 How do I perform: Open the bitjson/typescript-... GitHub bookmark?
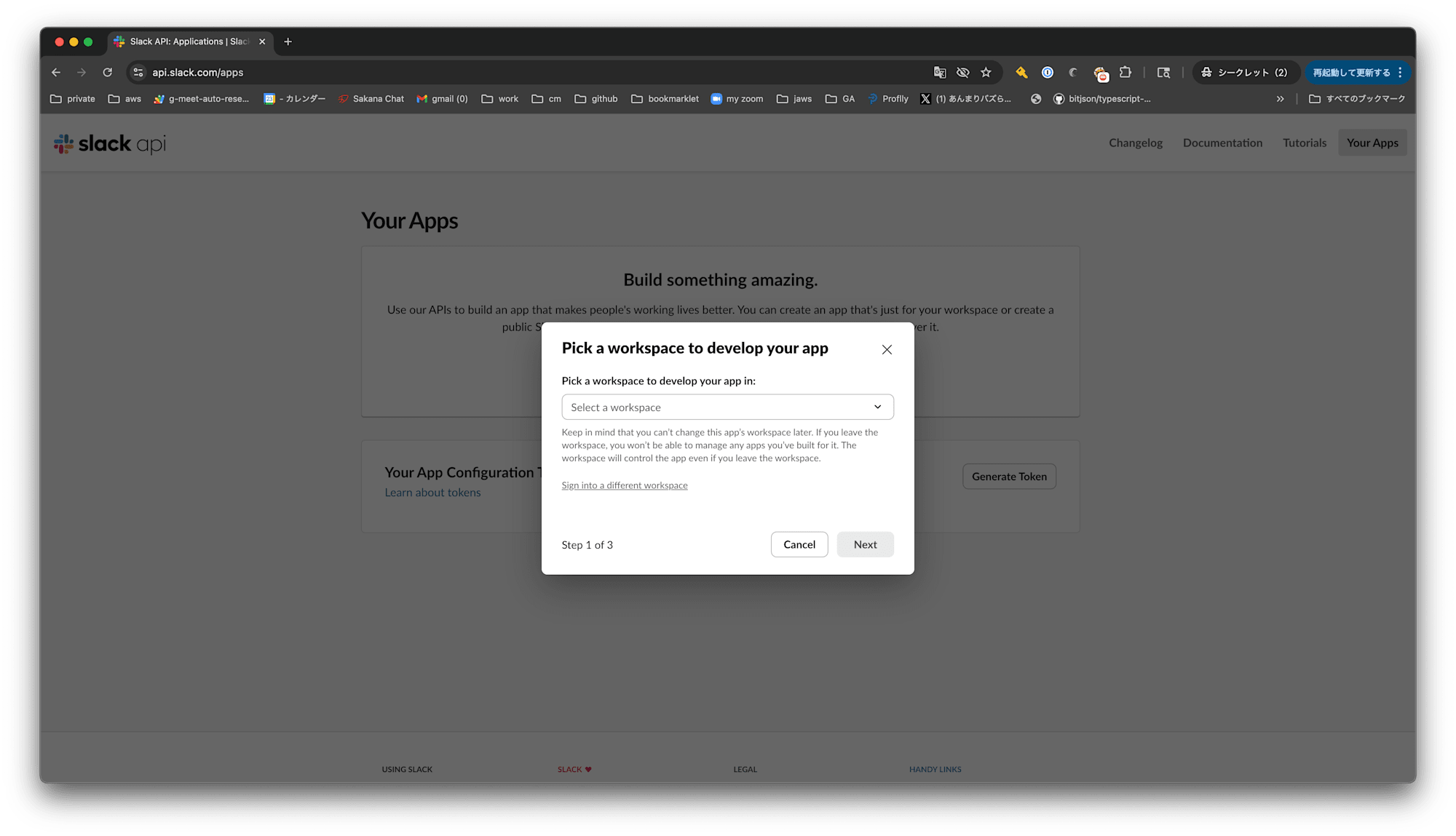point(1102,98)
